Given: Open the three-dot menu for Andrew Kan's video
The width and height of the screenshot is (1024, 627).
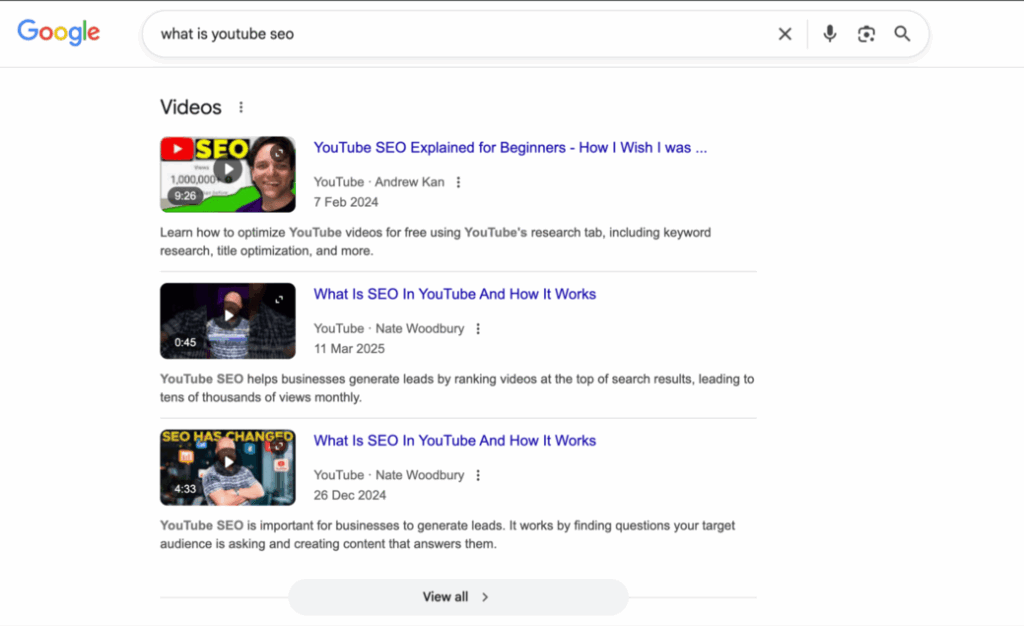Looking at the screenshot, I should pos(458,181).
